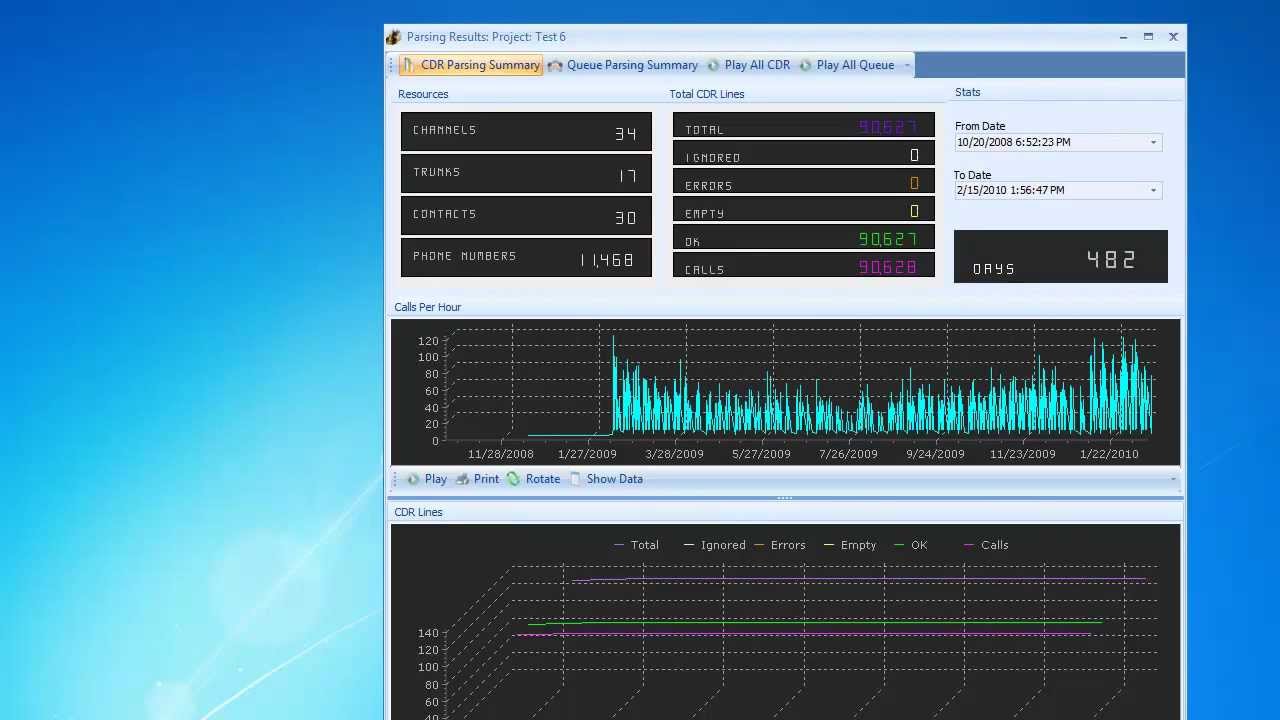Click the Total legend entry

click(x=636, y=545)
